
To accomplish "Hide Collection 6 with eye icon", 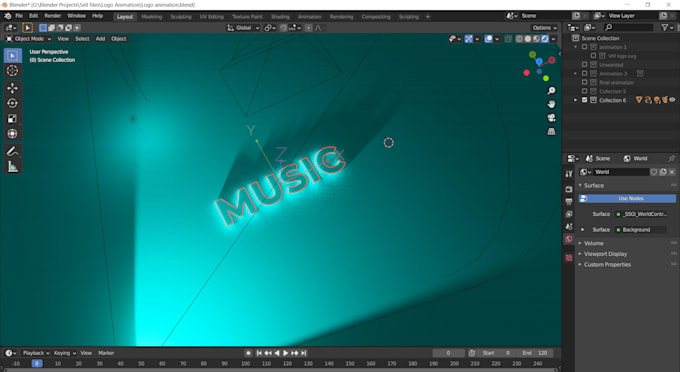I will click(x=672, y=100).
